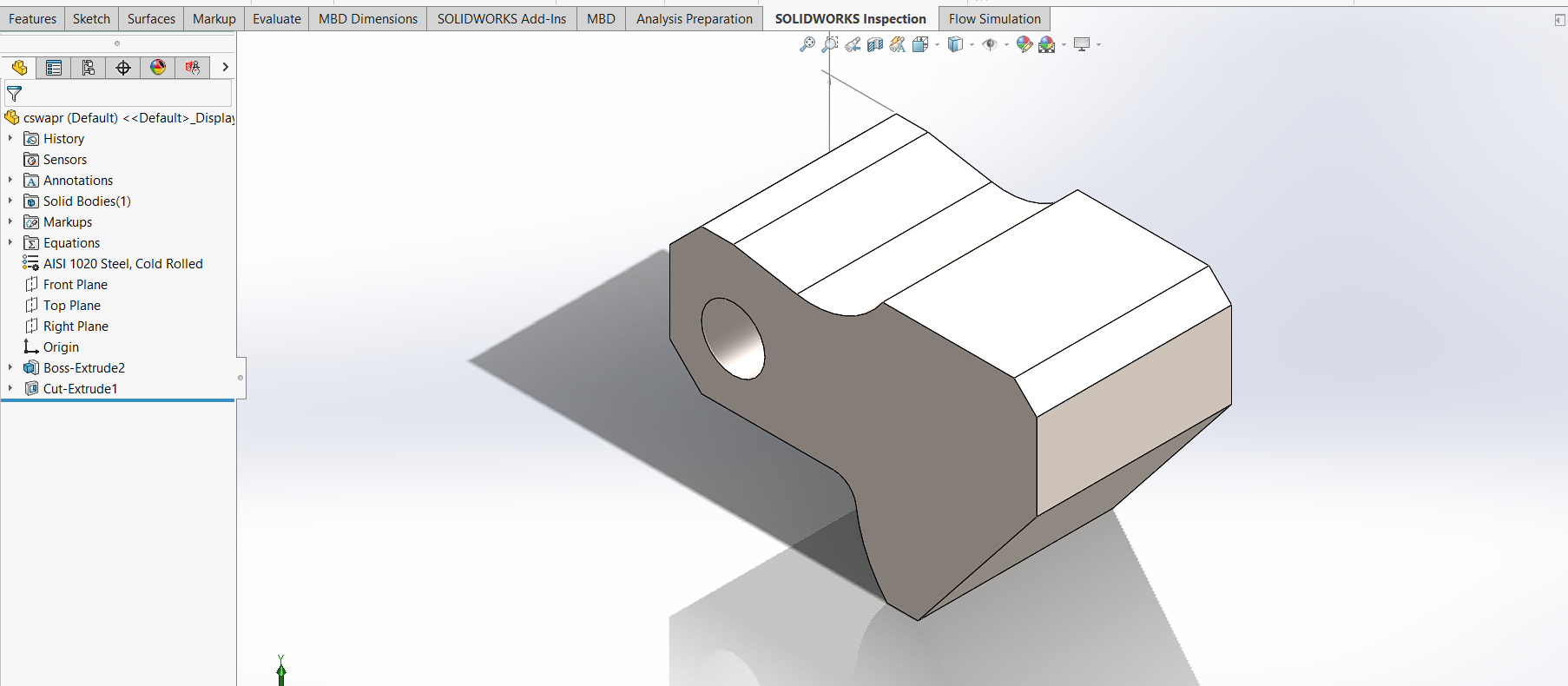The height and width of the screenshot is (686, 1568).
Task: Open the PropertyManager tab icon
Action: coord(54,68)
